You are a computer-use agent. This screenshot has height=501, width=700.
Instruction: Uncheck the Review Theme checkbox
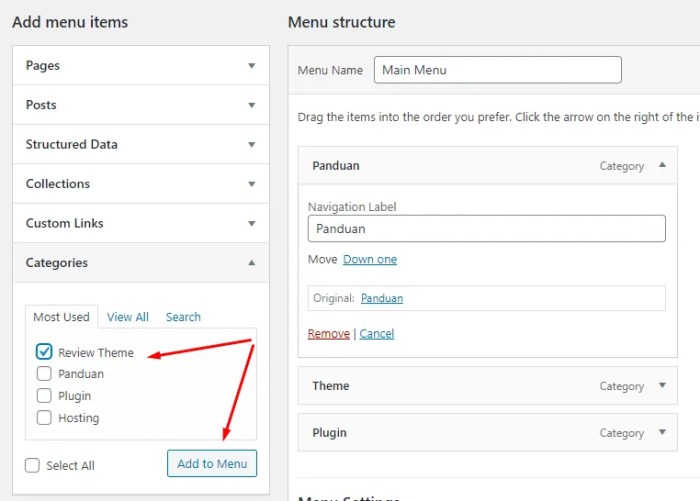[x=44, y=352]
